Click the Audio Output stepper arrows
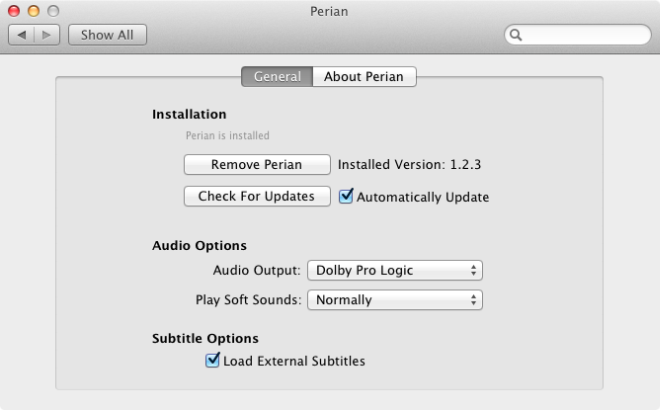 click(x=474, y=270)
